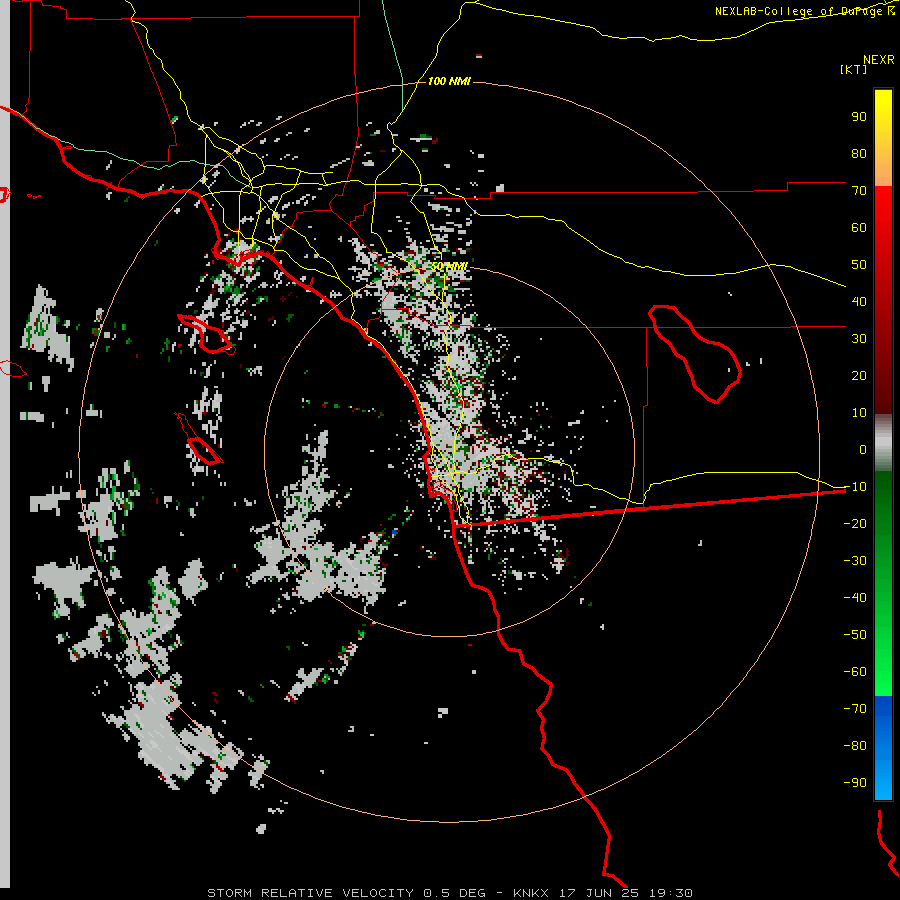The width and height of the screenshot is (900, 900).
Task: Pick the gray zero-velocity color bar segment
Action: click(x=883, y=443)
